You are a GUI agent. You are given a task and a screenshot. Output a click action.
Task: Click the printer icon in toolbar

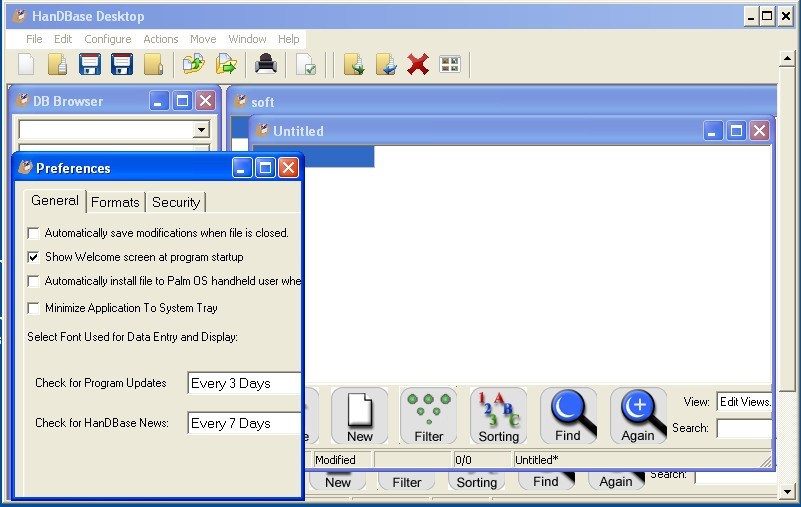[266, 64]
